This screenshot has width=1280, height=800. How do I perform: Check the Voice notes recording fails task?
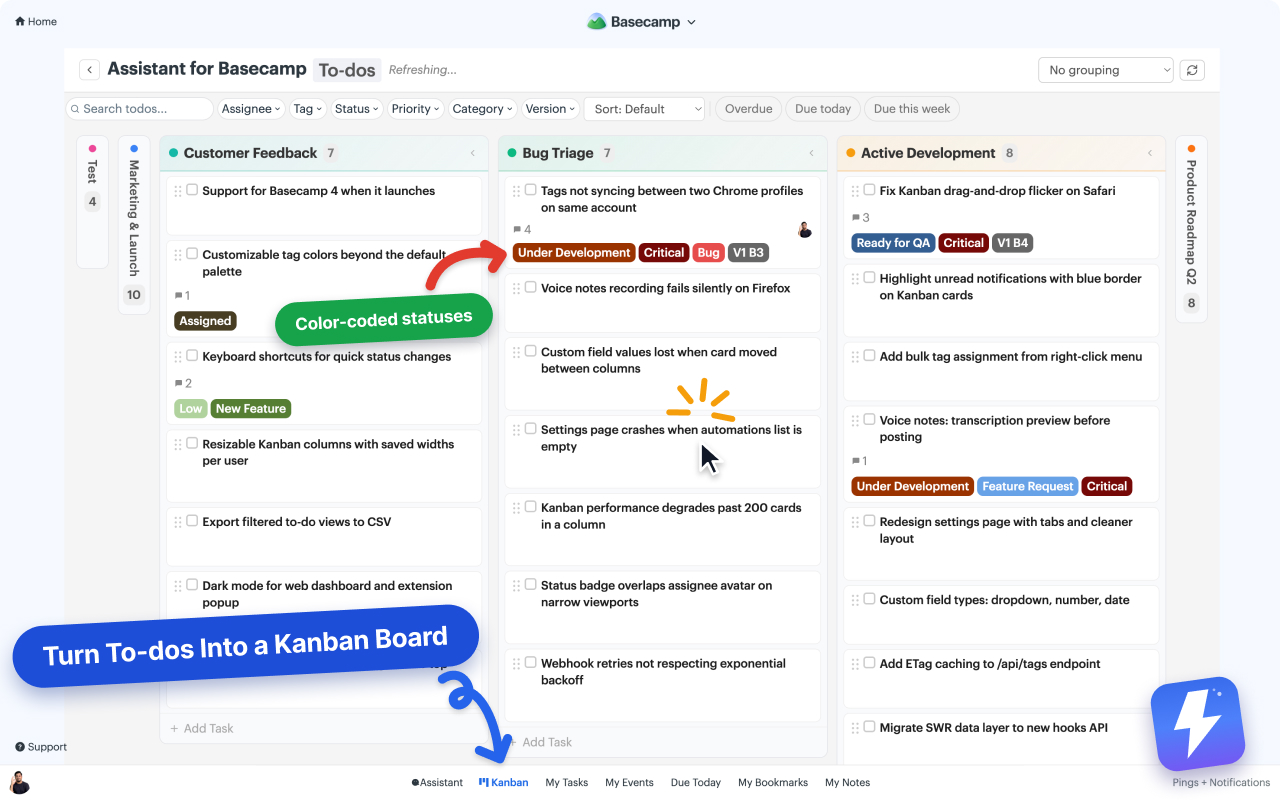(x=531, y=287)
